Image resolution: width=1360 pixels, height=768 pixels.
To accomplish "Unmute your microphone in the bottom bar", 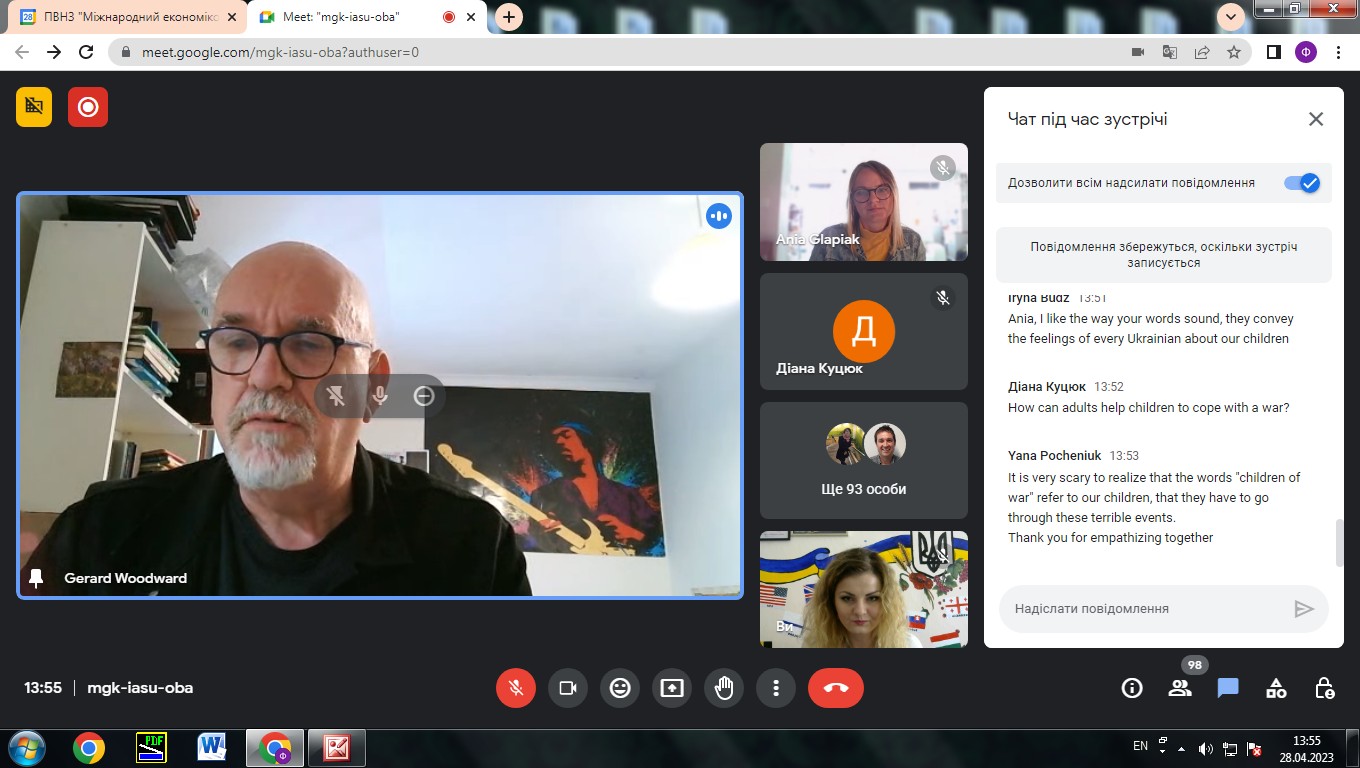I will coord(516,688).
